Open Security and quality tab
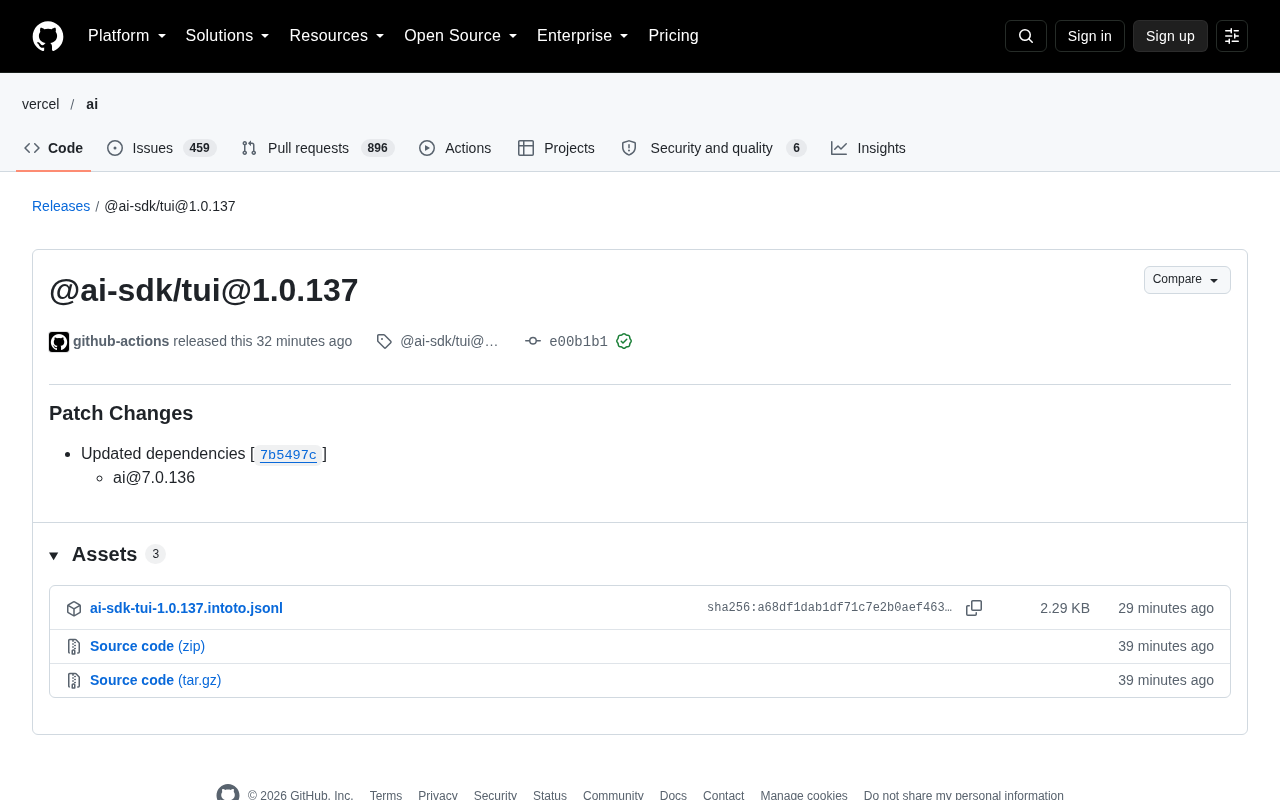Screen dimensions: 1280x800 713,148
